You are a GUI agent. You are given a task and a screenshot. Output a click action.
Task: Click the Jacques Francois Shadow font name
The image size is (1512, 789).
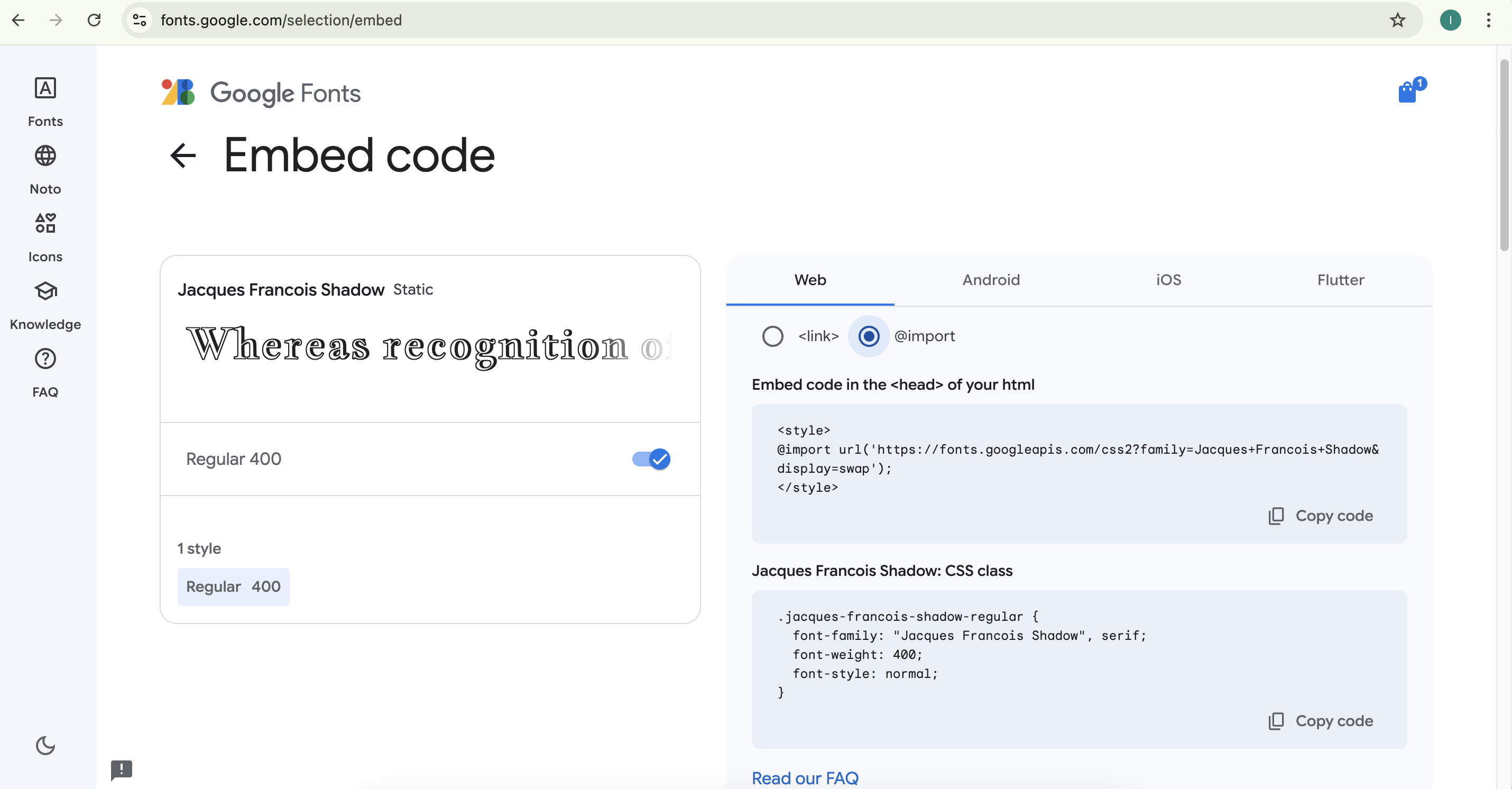tap(281, 289)
